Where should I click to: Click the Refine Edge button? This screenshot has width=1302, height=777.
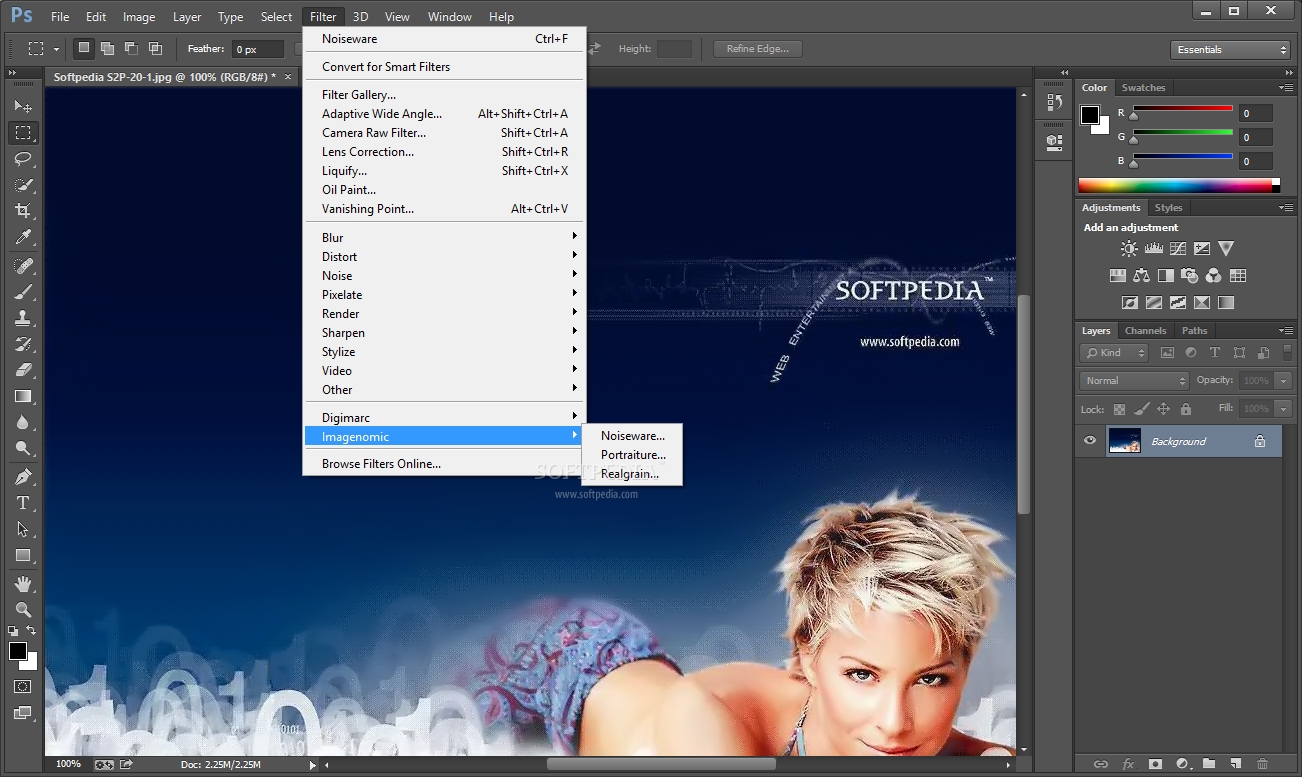click(757, 49)
